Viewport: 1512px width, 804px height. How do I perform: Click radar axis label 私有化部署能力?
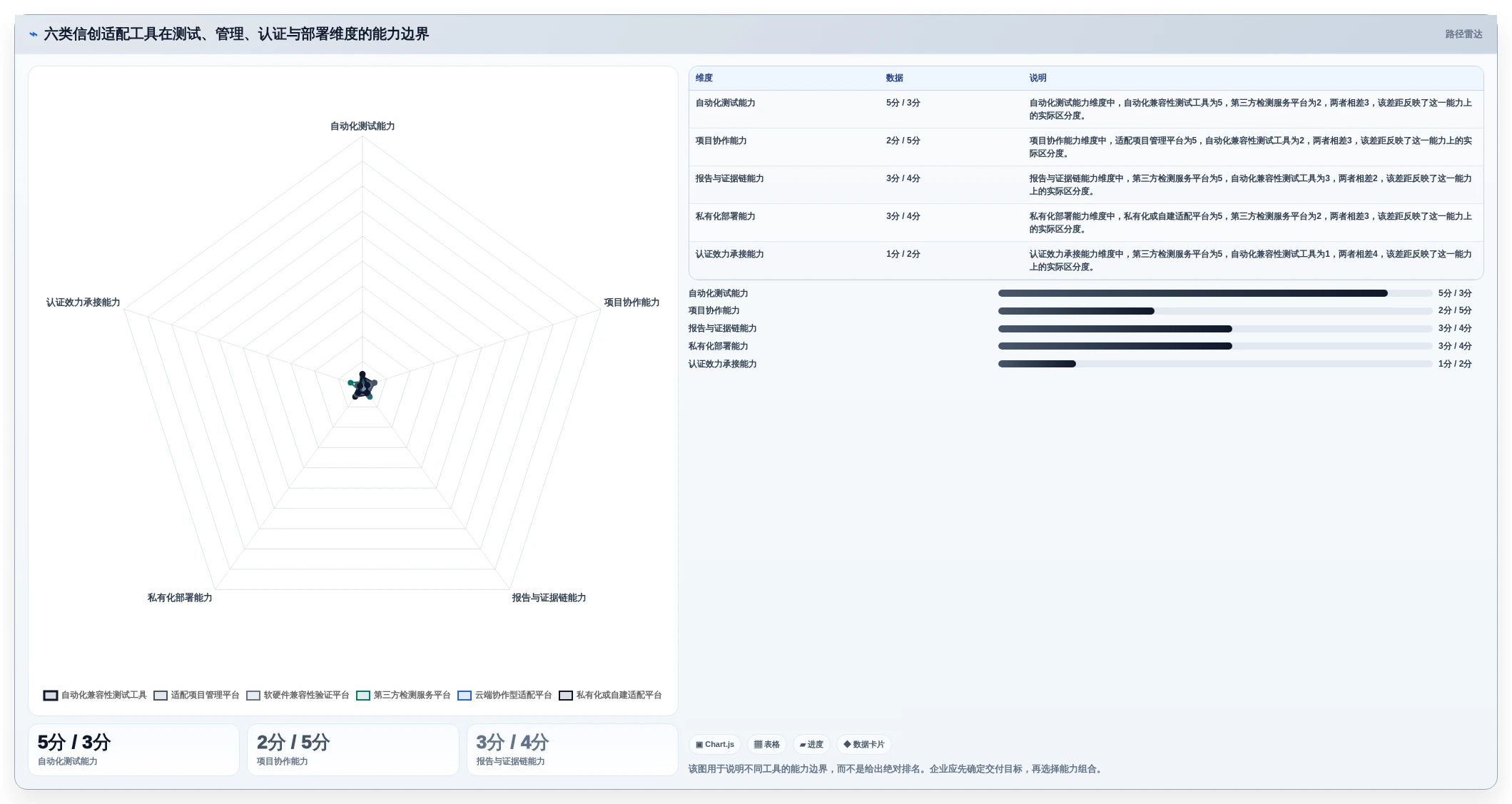point(180,598)
